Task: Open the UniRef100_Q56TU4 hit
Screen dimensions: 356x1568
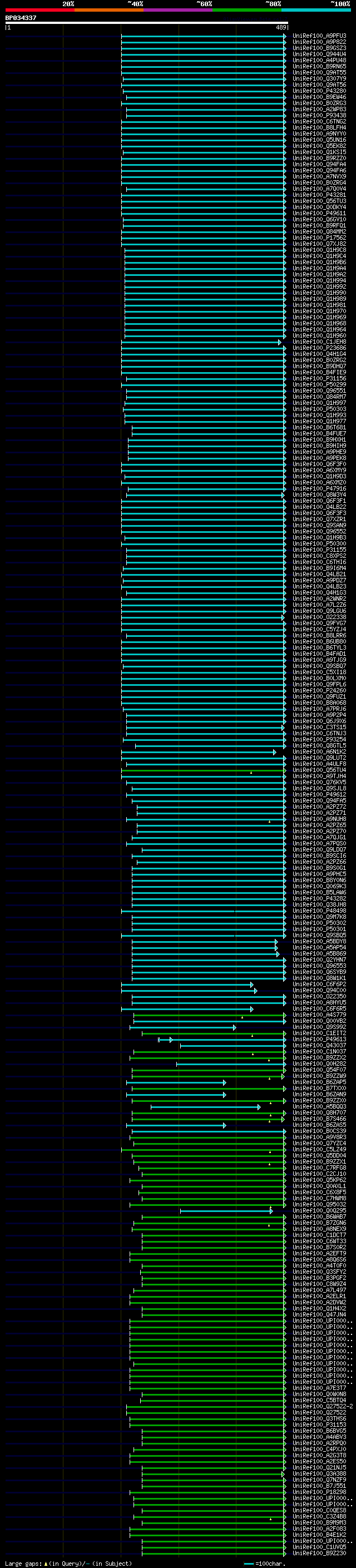Action: tap(319, 770)
